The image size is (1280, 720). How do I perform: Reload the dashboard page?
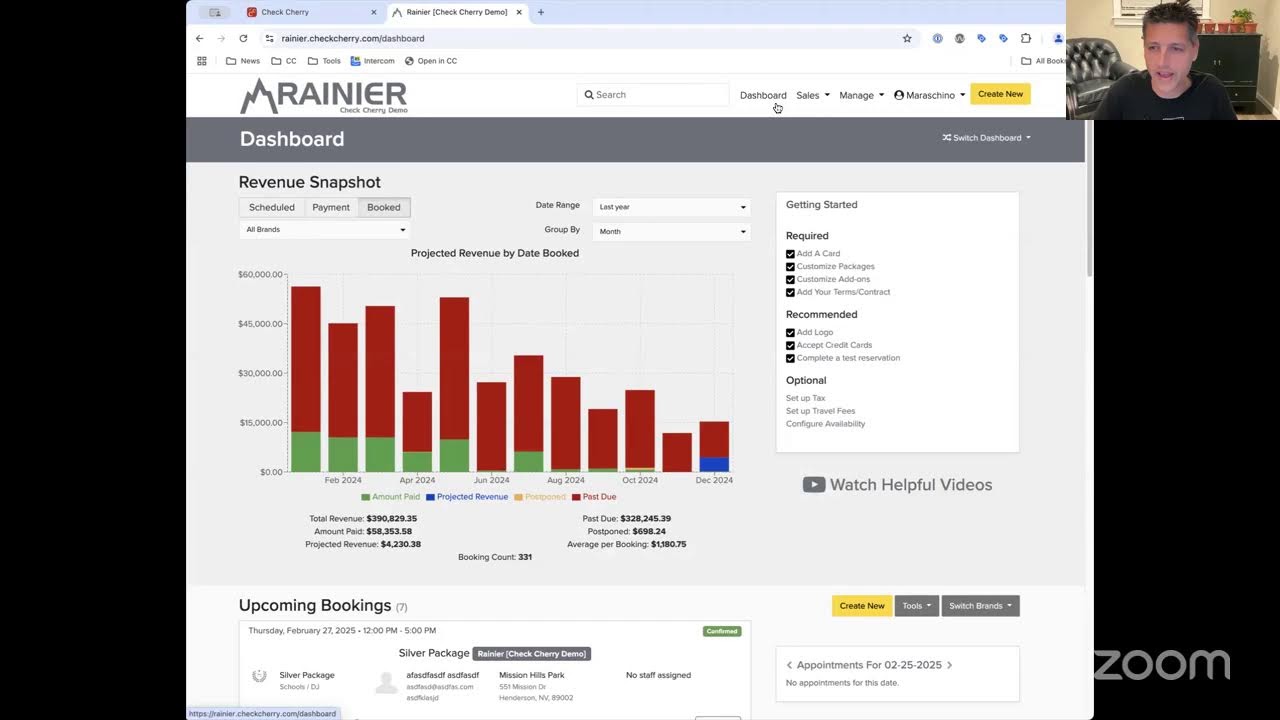(243, 38)
